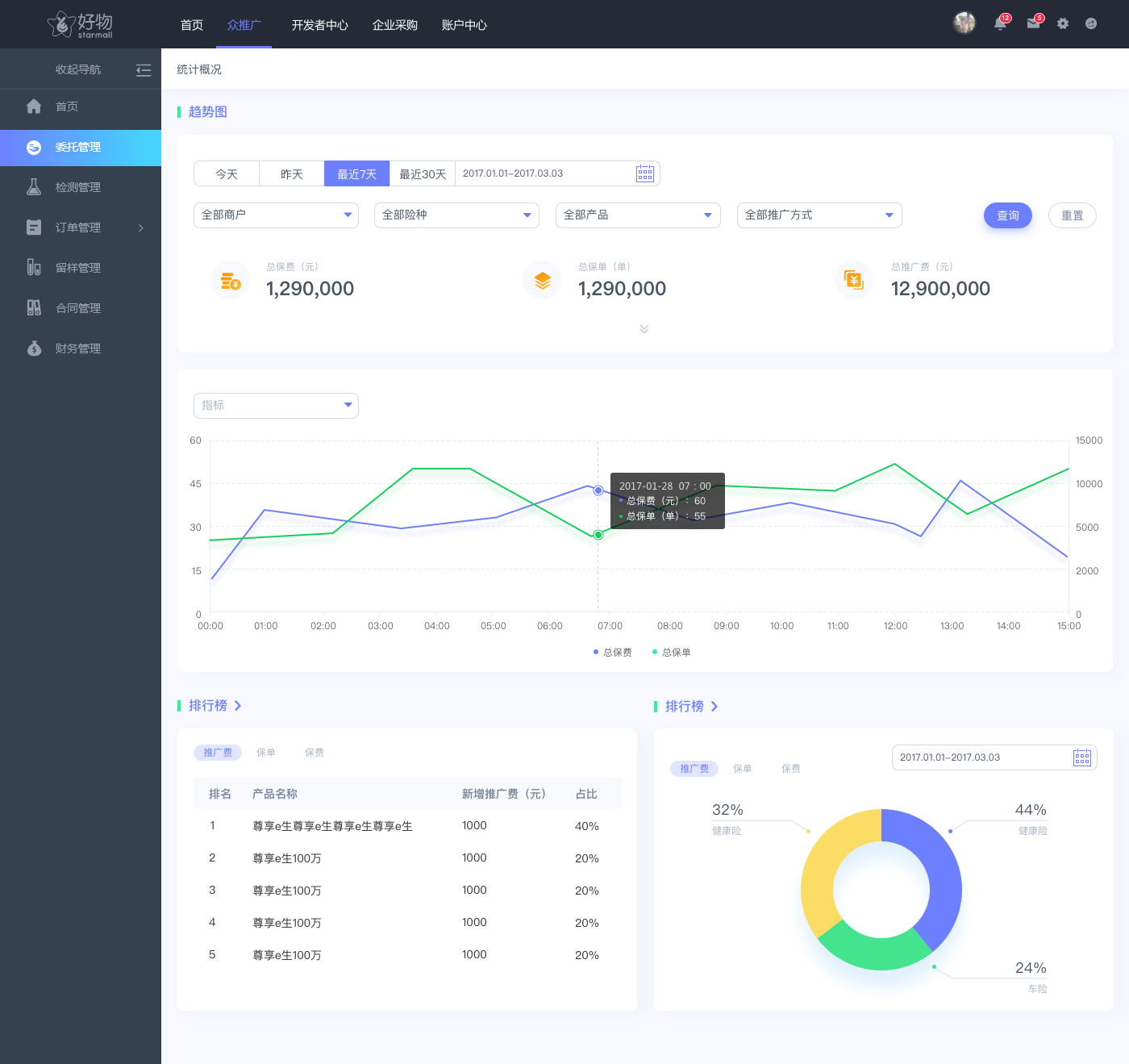Click green data point at 07:00
This screenshot has width=1129, height=1064.
598,535
